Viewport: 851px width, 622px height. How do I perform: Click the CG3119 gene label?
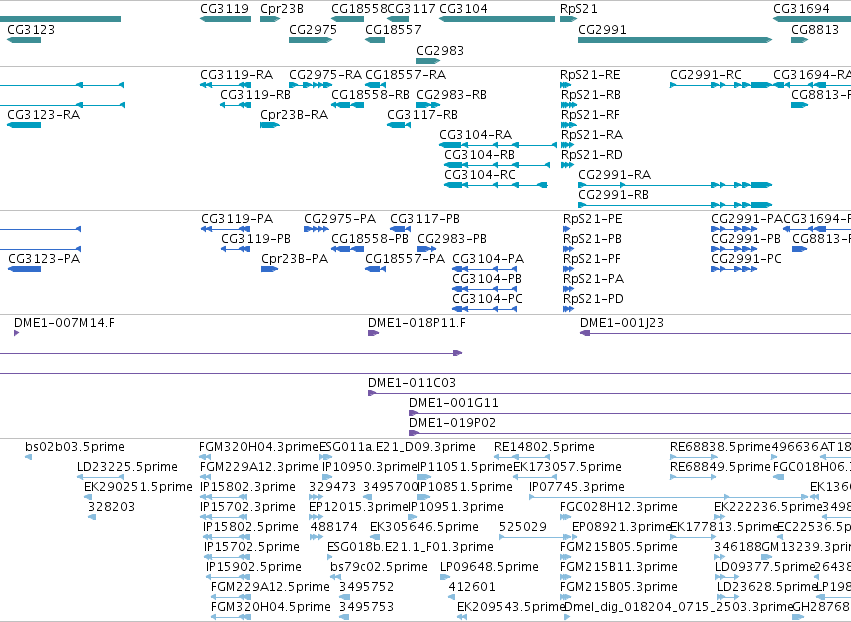(224, 9)
